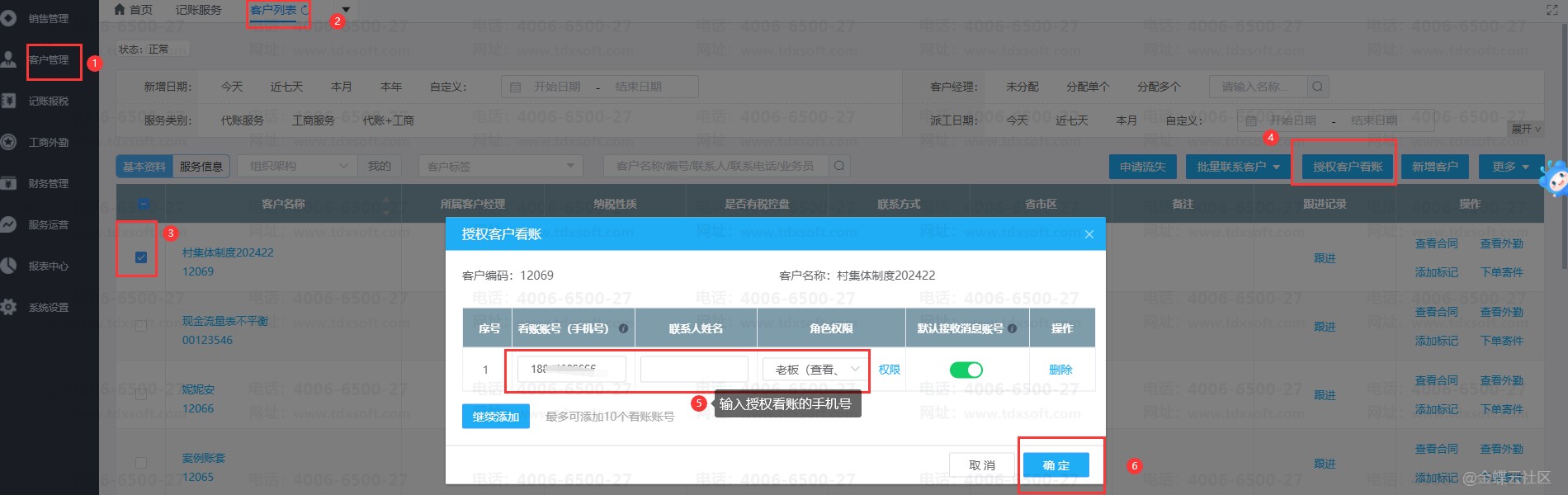Switch to the 服务信息 tab
The image size is (1568, 495).
click(201, 167)
